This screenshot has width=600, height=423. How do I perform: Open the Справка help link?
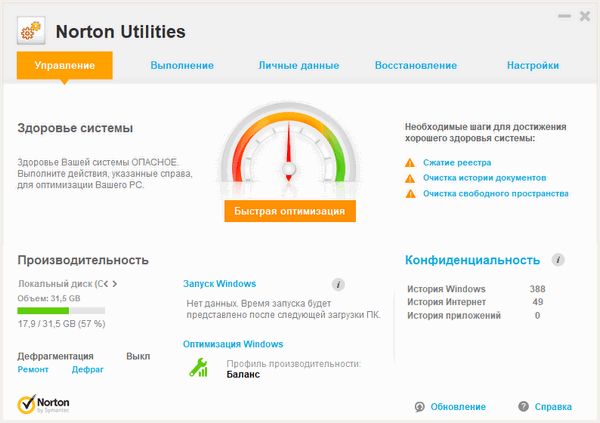click(x=553, y=407)
